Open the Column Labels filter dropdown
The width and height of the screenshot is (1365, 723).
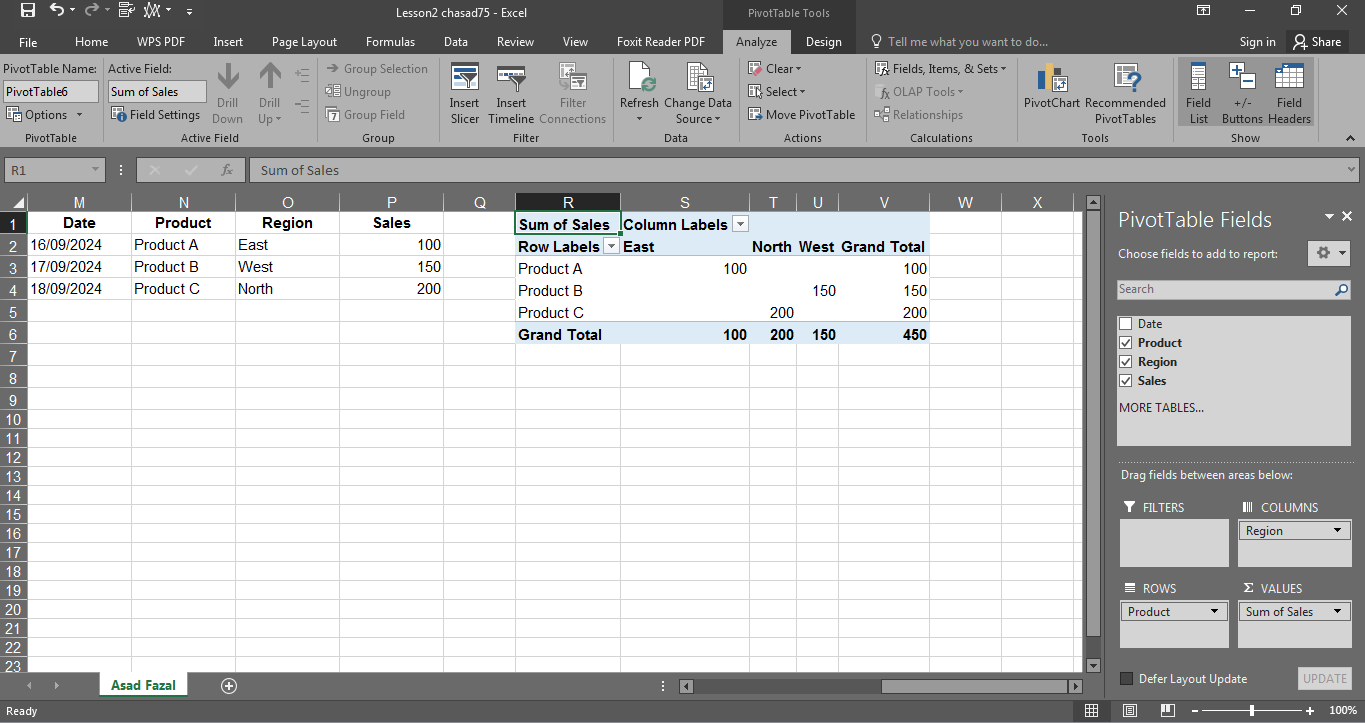point(740,224)
